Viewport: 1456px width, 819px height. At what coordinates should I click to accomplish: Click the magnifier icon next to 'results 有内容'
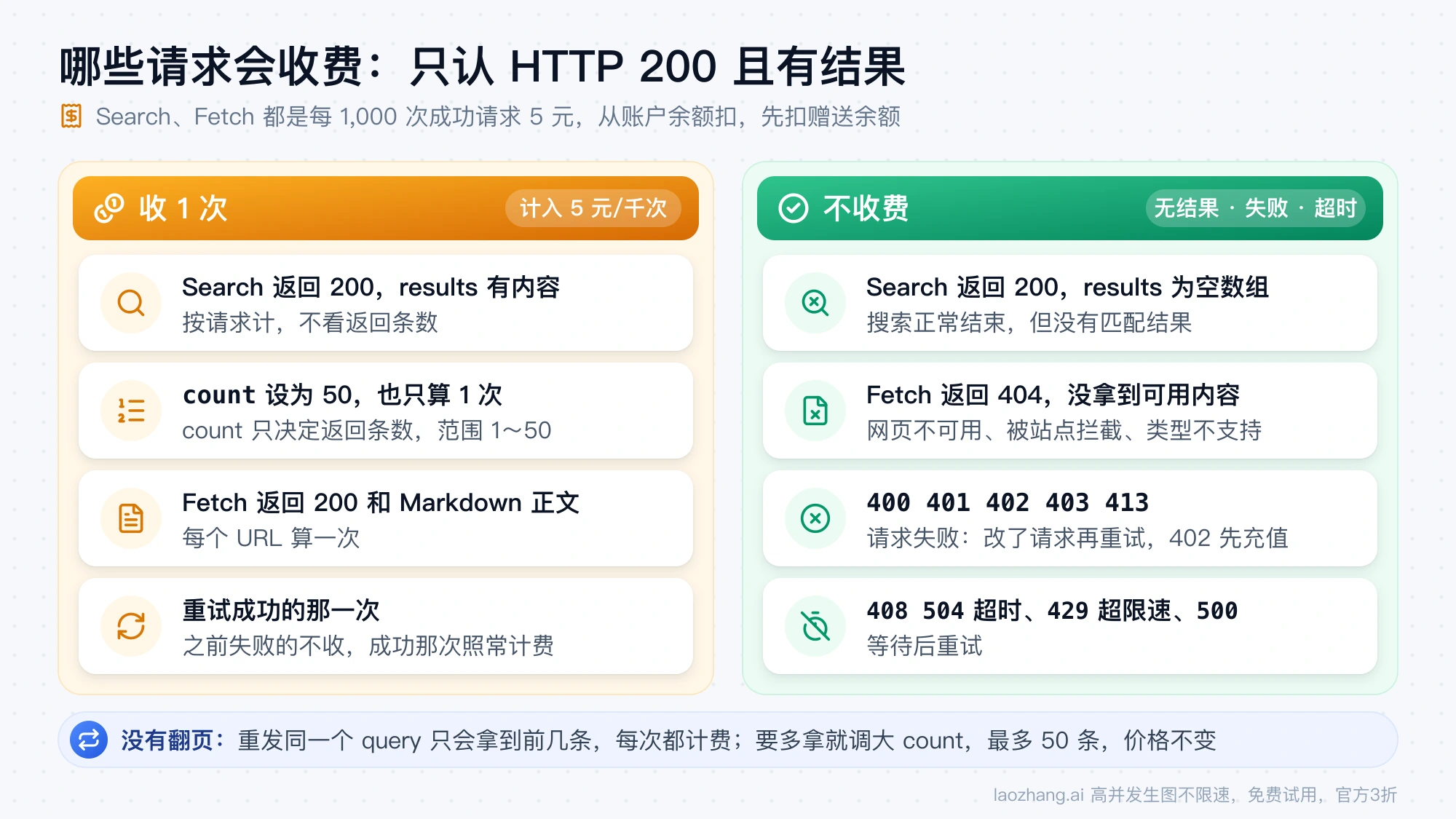131,303
